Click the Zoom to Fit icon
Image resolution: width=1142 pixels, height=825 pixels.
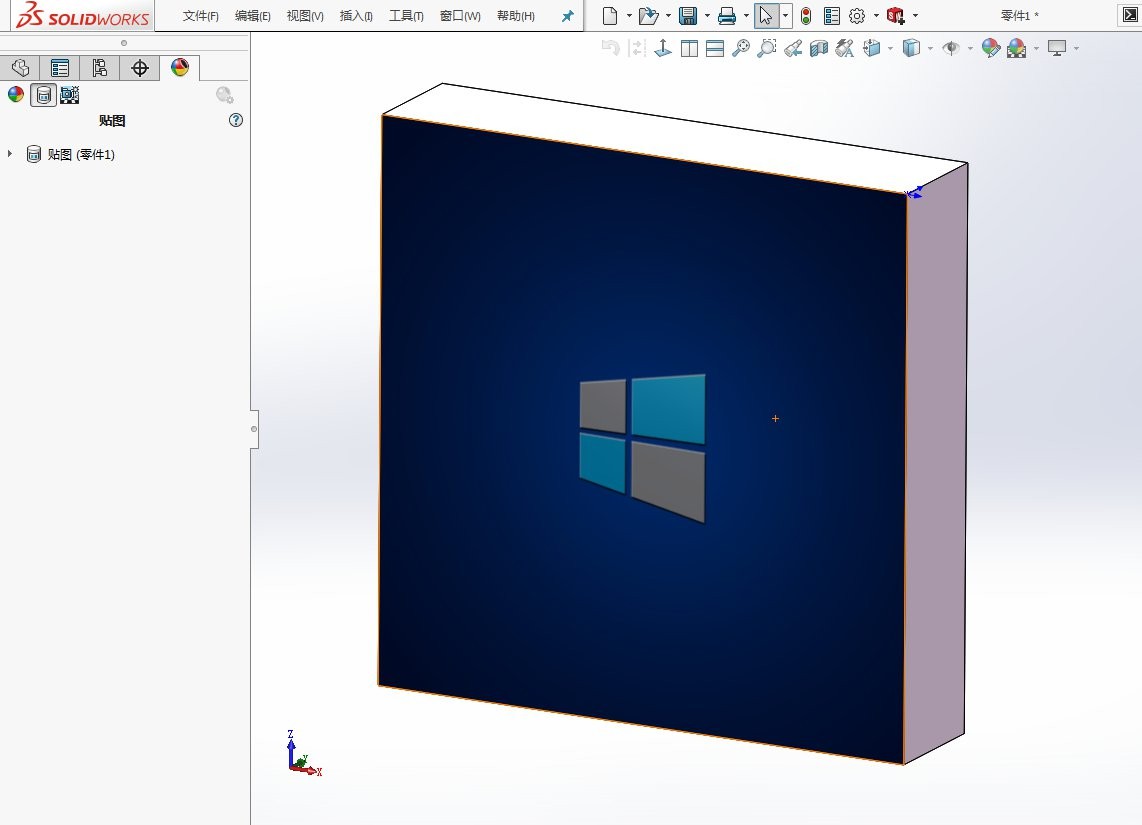tap(741, 48)
